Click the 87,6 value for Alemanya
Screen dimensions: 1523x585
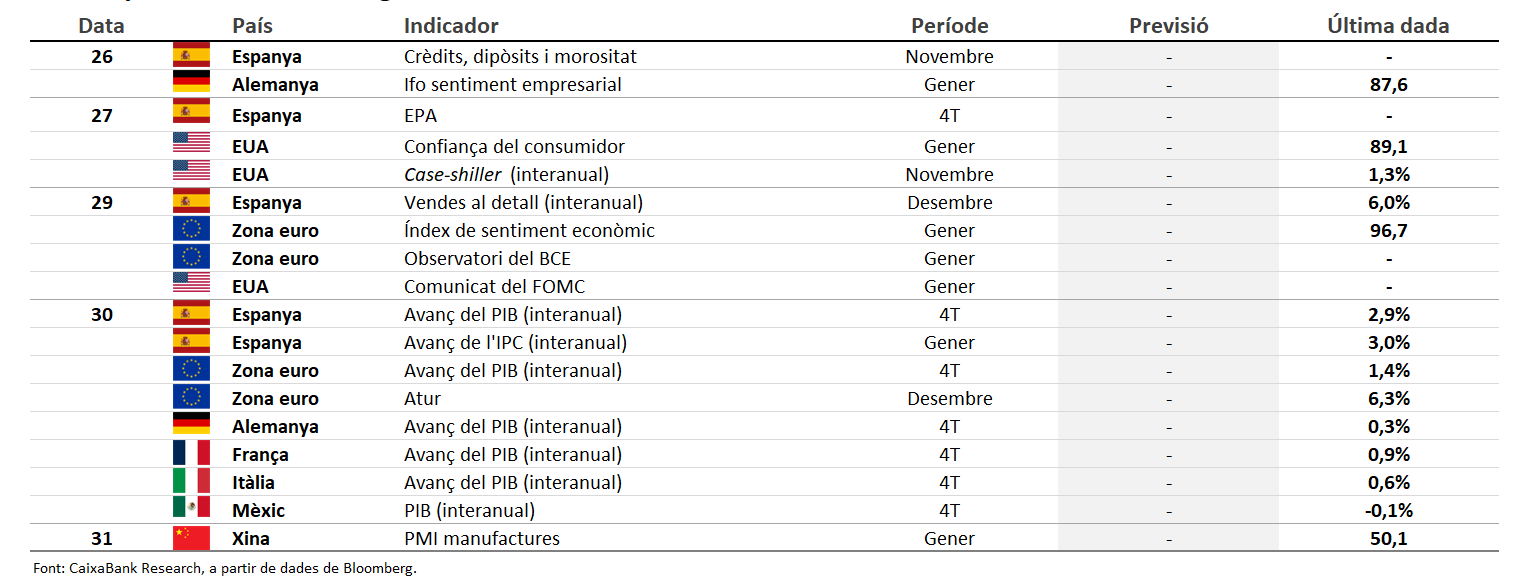(x=1388, y=85)
